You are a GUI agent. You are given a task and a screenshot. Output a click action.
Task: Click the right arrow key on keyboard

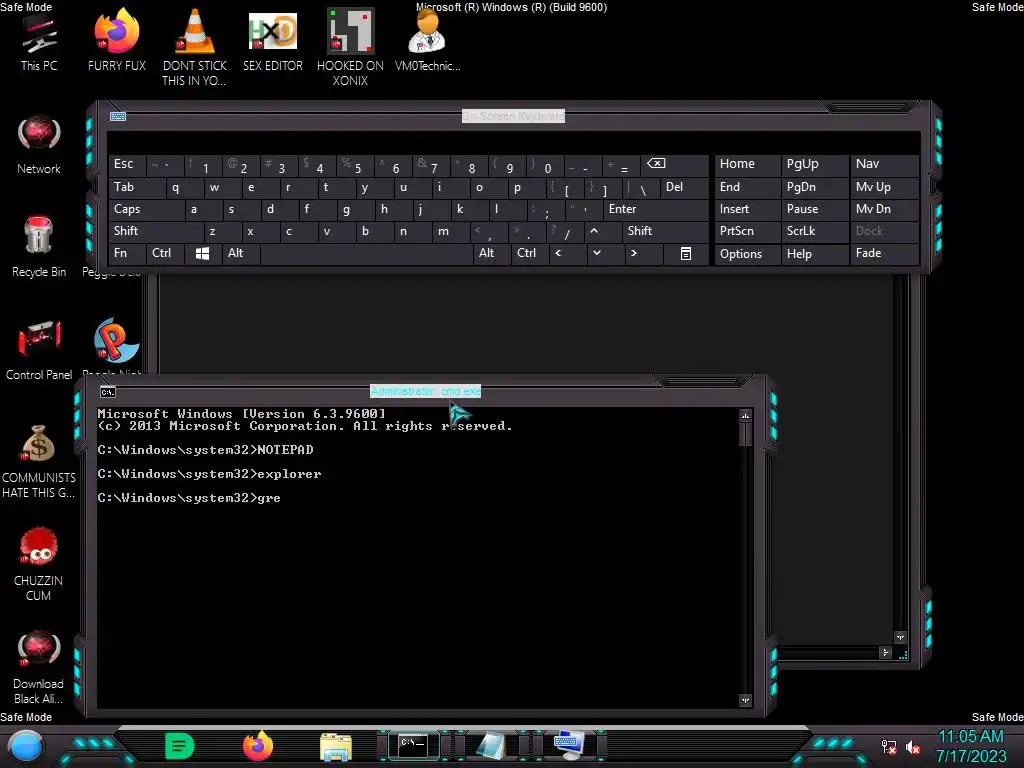[x=643, y=253]
